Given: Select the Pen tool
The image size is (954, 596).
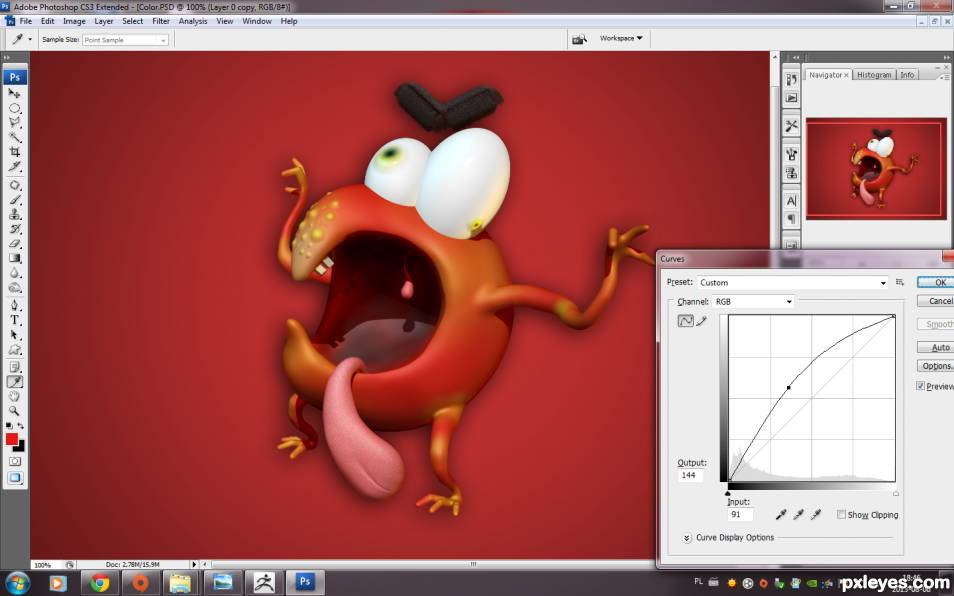Looking at the screenshot, I should (x=14, y=305).
